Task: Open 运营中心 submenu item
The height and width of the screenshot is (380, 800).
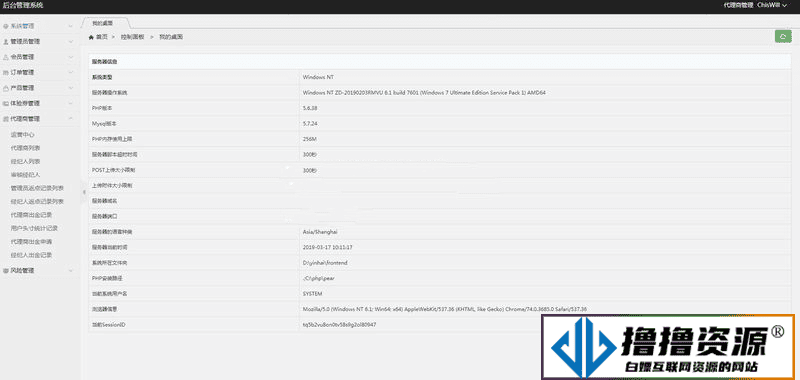Action: click(x=22, y=135)
